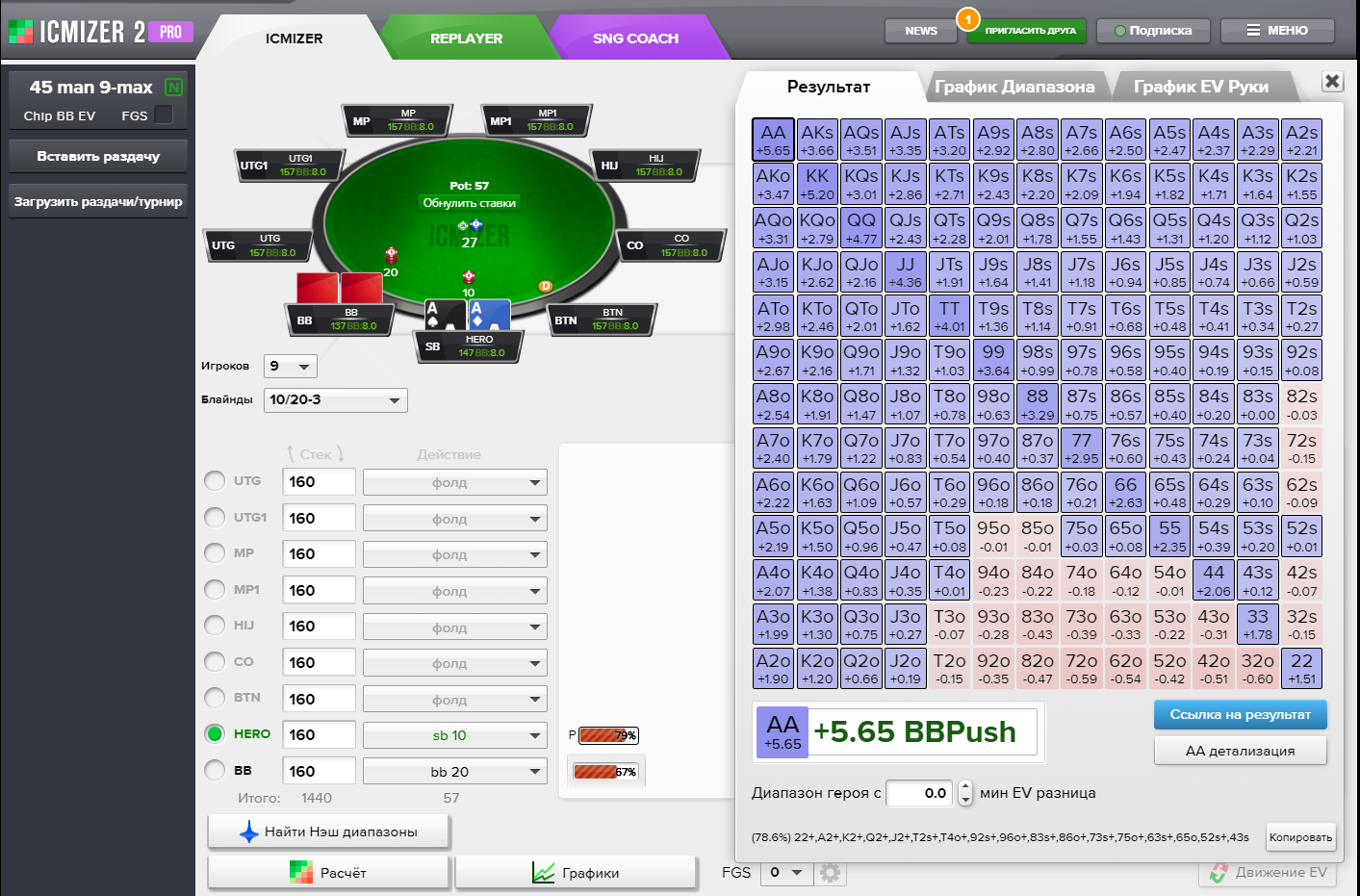Click Найти Нэш диапазоны button
This screenshot has width=1360, height=896.
pos(329,832)
